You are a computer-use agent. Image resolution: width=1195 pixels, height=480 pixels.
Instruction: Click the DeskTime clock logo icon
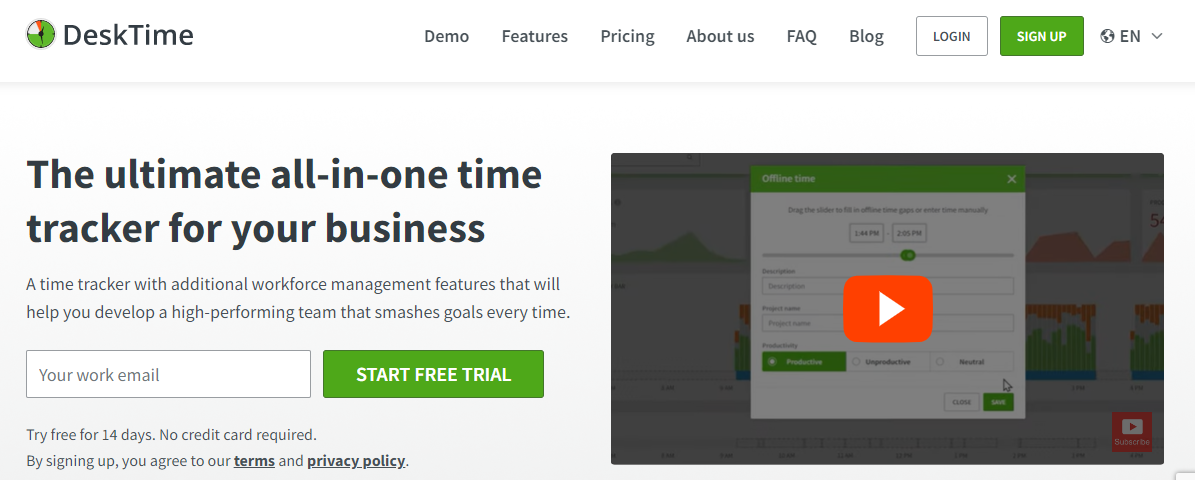pyautogui.click(x=41, y=35)
